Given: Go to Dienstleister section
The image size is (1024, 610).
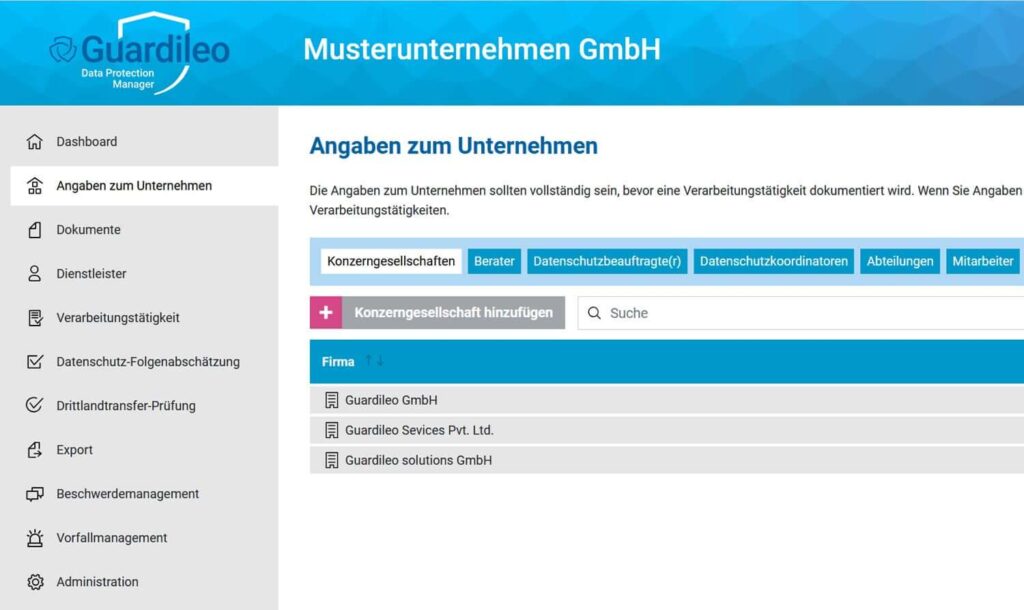Looking at the screenshot, I should 91,274.
